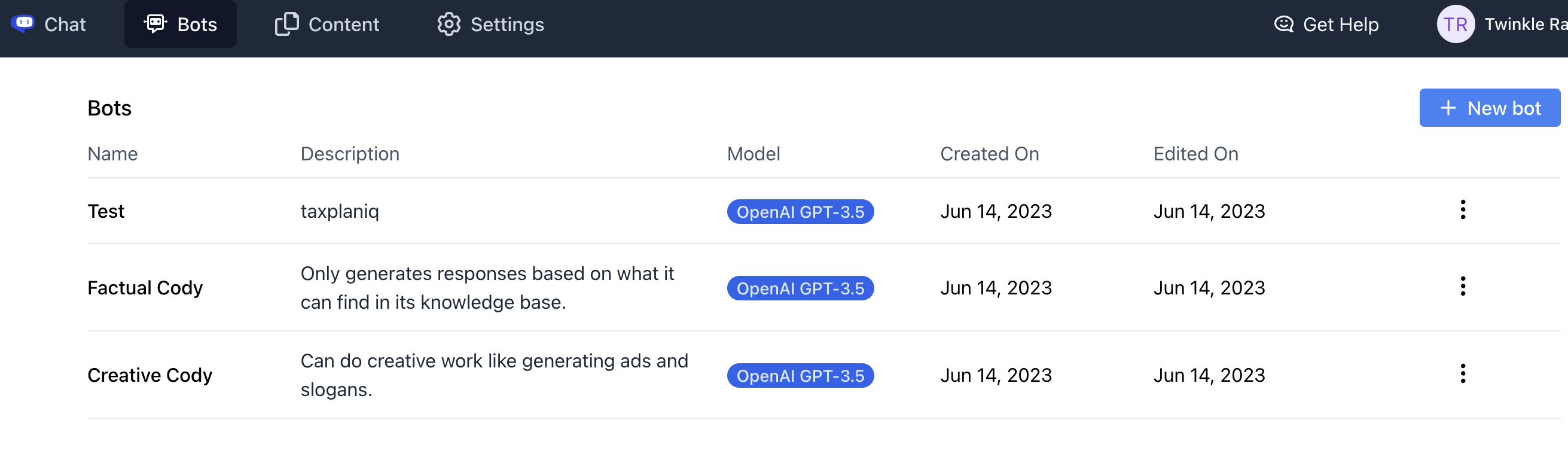Select the Creative Cody bot name
This screenshot has width=1568, height=450.
click(150, 375)
